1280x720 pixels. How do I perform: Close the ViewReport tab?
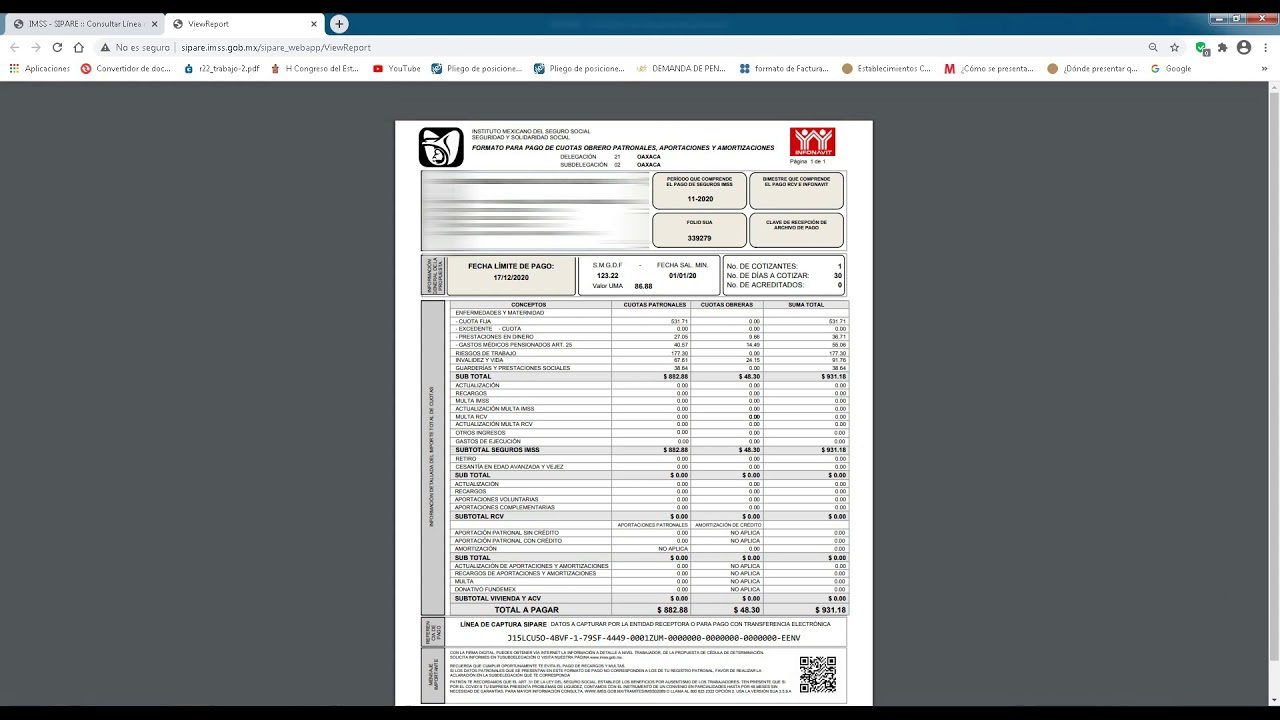click(314, 24)
